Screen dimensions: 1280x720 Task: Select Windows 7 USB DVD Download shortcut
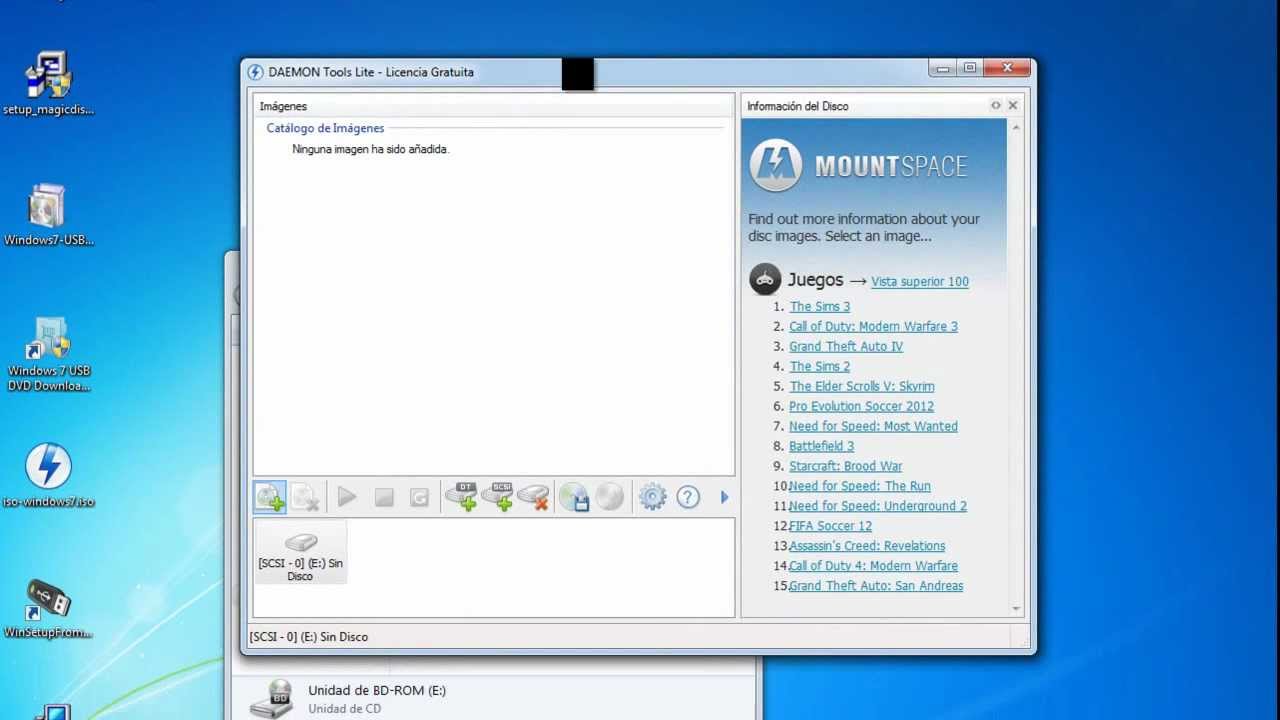49,355
